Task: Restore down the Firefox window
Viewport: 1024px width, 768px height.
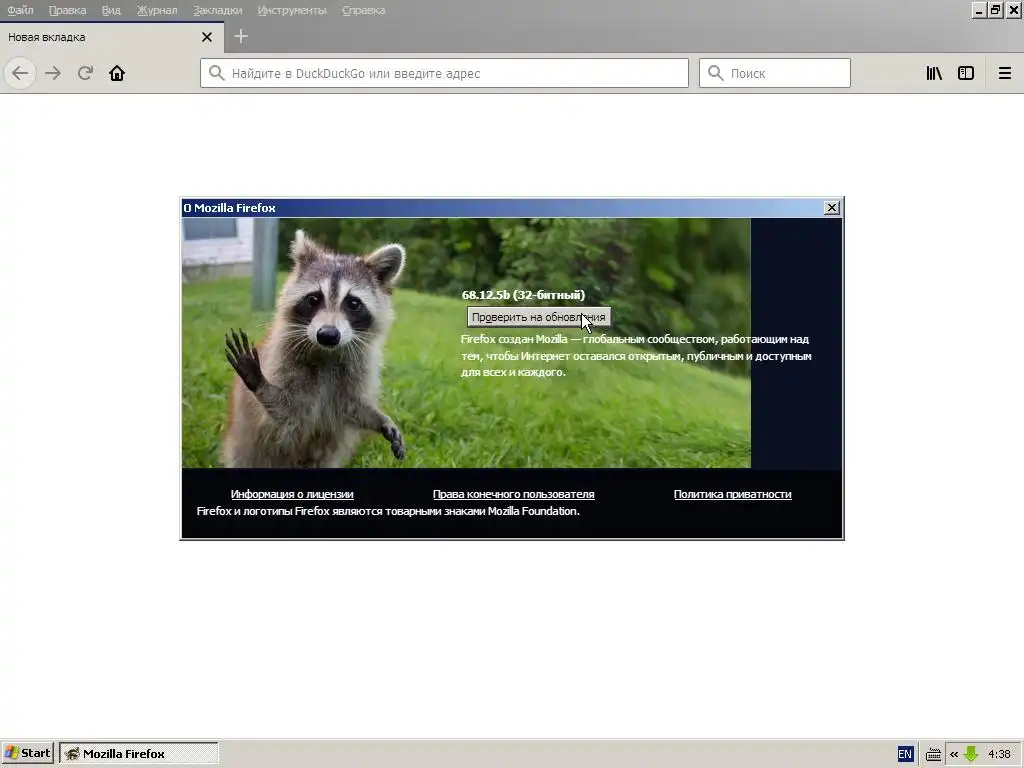Action: pyautogui.click(x=995, y=10)
